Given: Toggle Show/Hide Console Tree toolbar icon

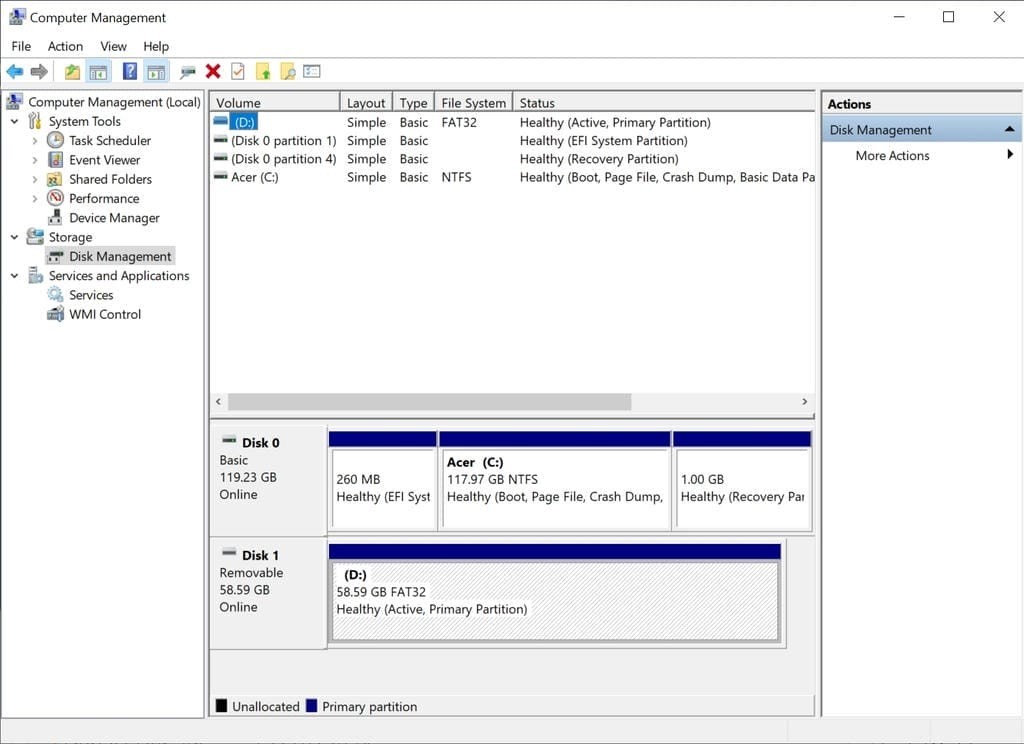Looking at the screenshot, I should [x=99, y=71].
